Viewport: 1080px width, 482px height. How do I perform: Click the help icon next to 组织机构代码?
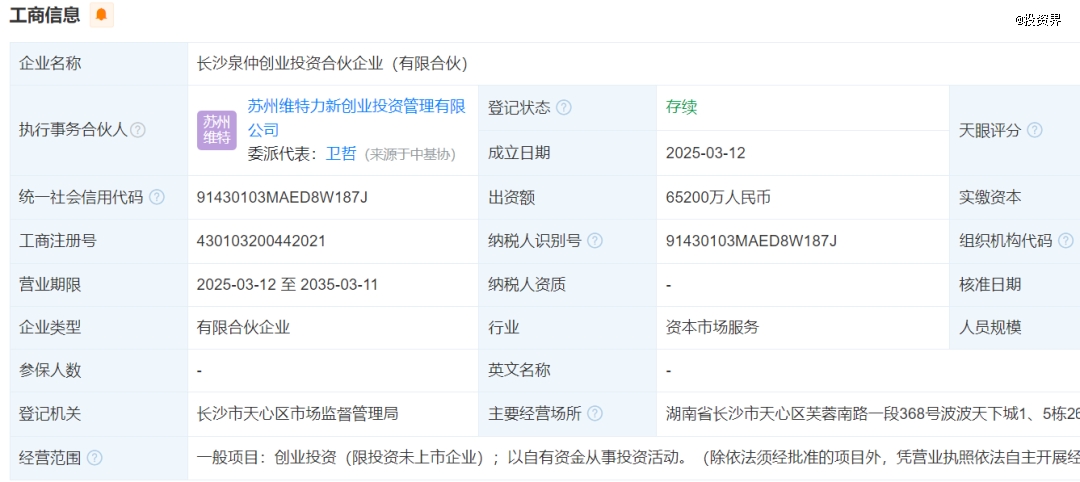1066,241
